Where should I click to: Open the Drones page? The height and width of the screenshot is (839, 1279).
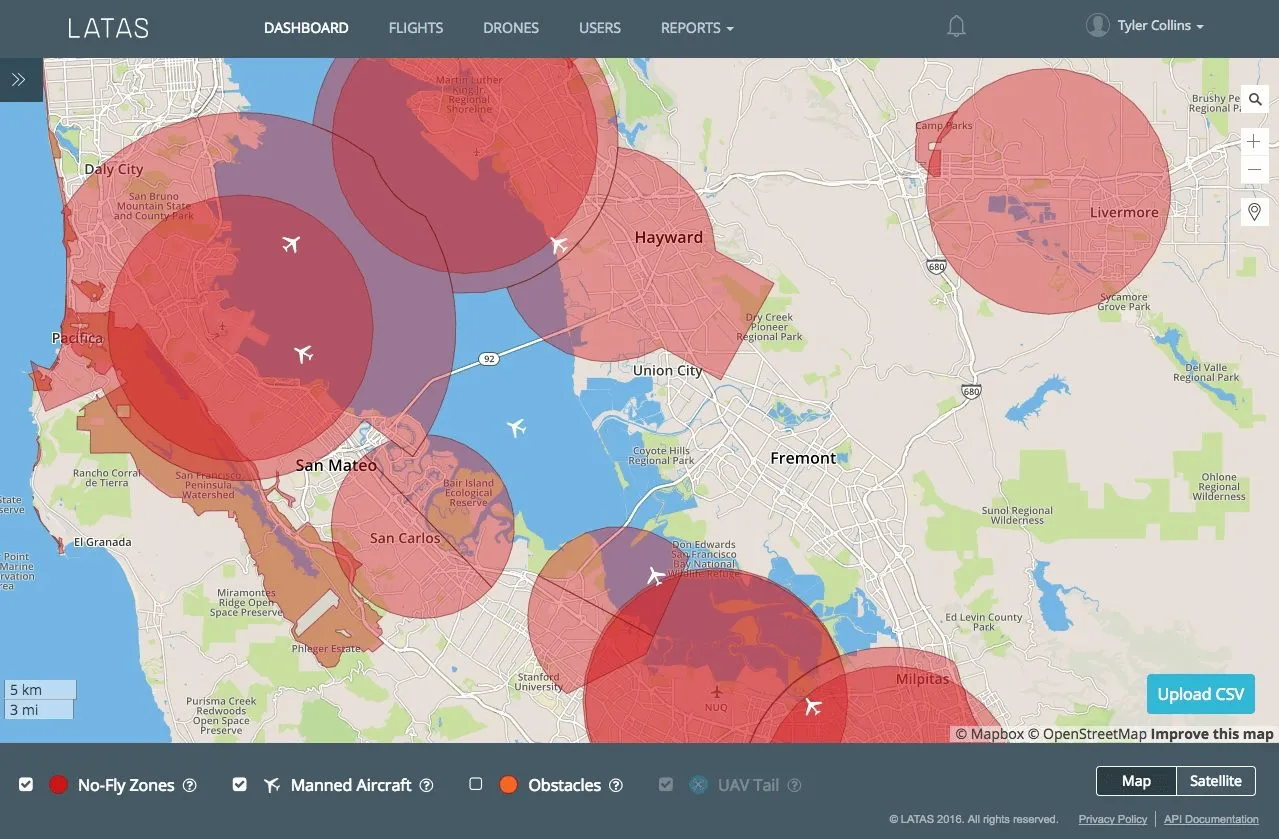coord(511,28)
